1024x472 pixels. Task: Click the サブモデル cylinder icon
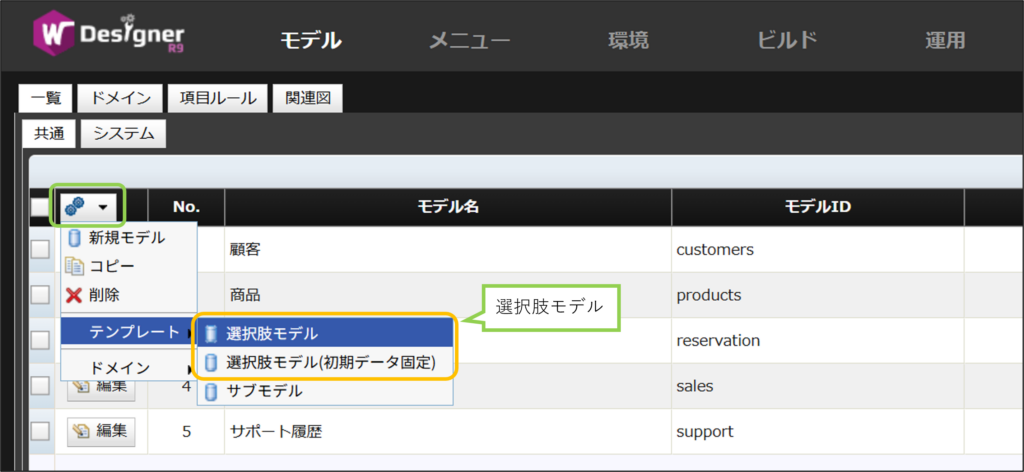[211, 391]
